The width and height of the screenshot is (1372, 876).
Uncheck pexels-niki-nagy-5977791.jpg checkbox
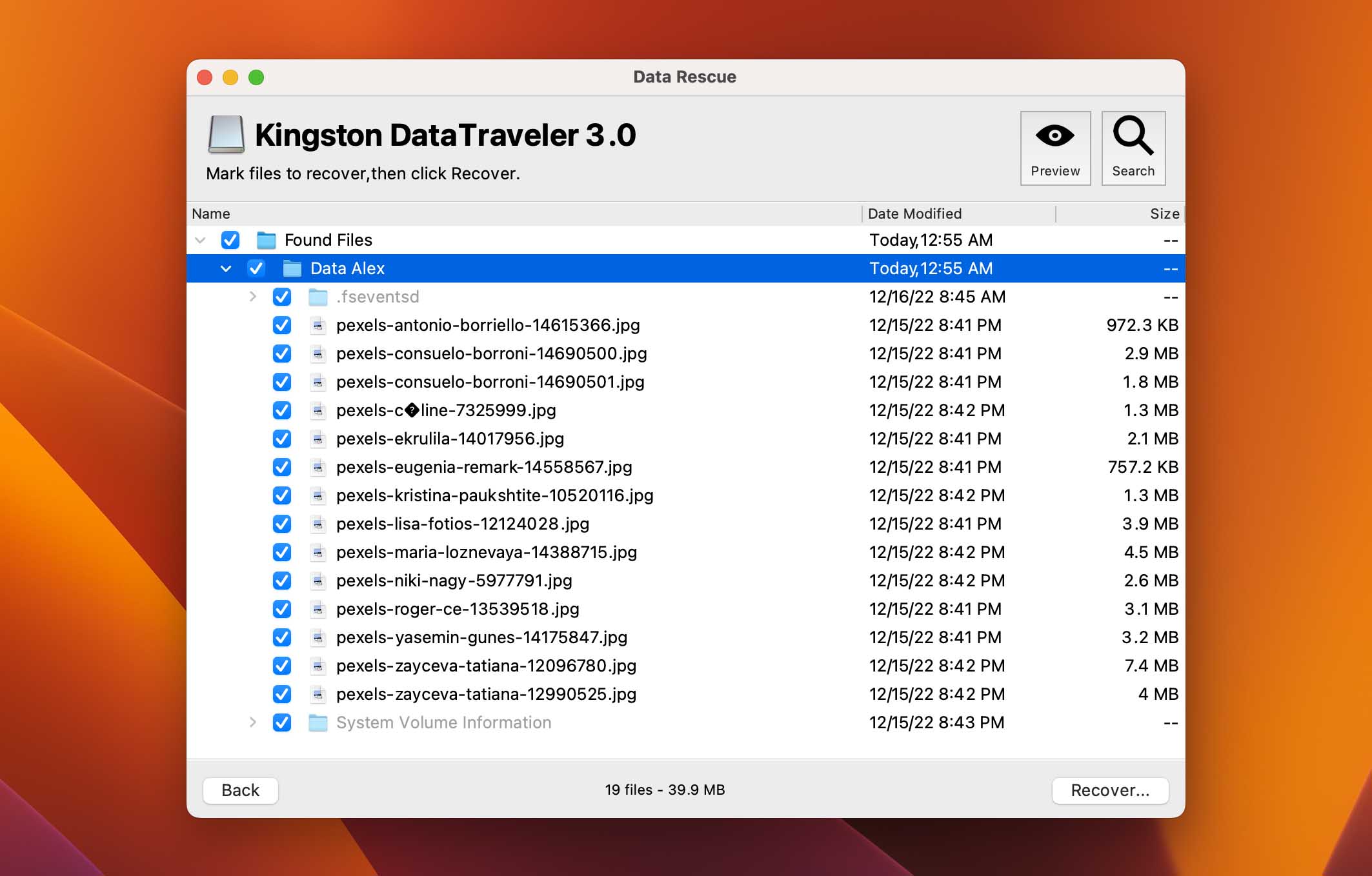click(282, 581)
